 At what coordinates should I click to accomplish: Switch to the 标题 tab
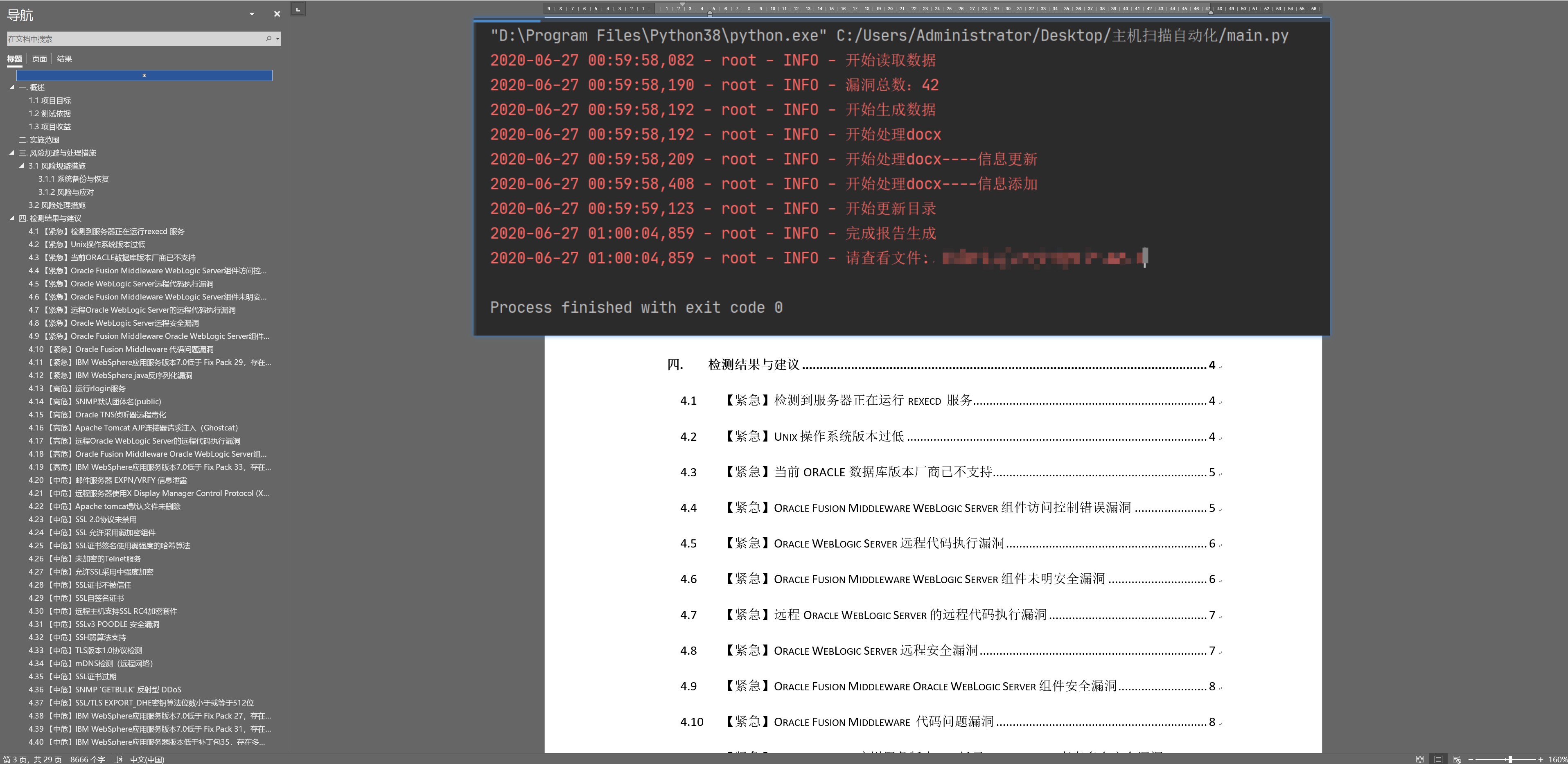[15, 59]
